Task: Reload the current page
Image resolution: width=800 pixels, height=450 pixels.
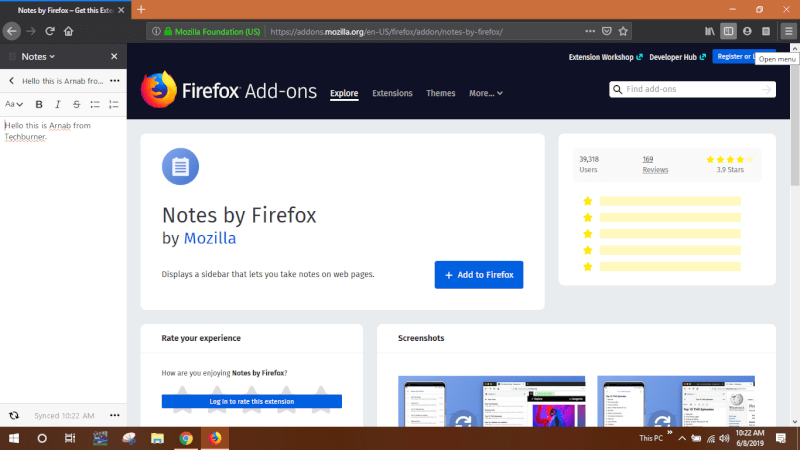Action: point(49,31)
